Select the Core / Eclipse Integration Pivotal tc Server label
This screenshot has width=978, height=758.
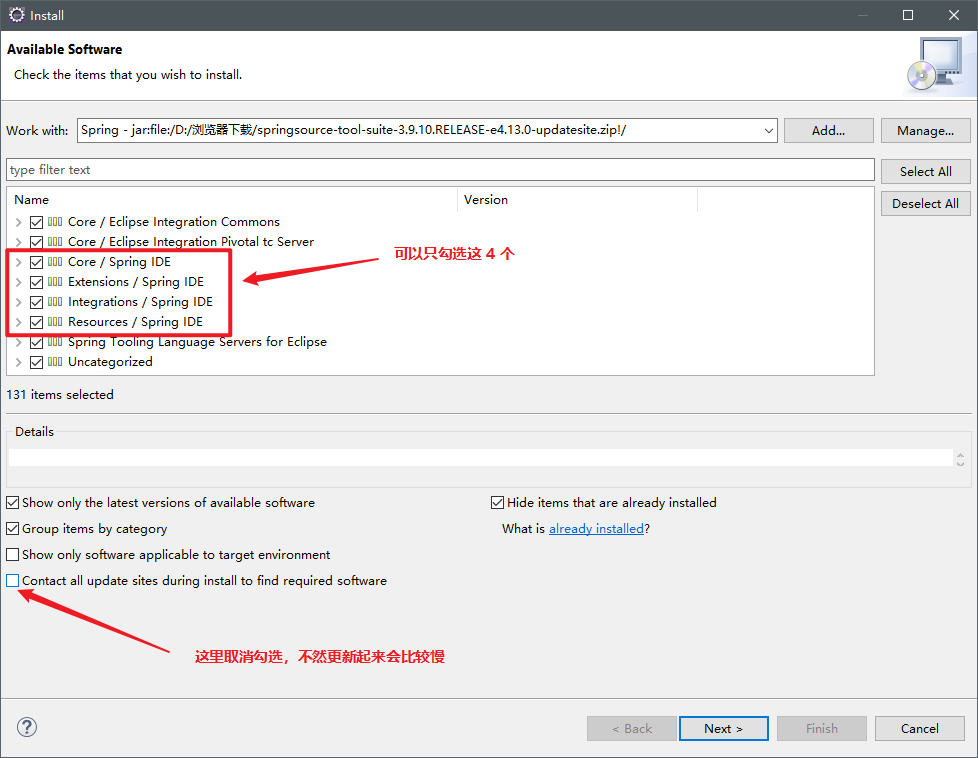pos(191,241)
